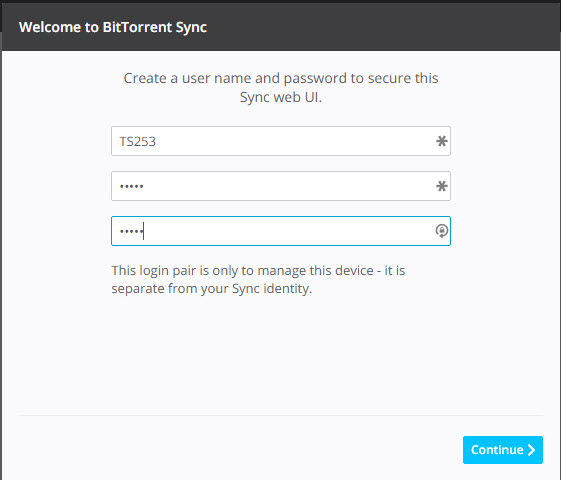Image resolution: width=561 pixels, height=480 pixels.
Task: Focus the user name field containing TS253
Action: [x=281, y=141]
